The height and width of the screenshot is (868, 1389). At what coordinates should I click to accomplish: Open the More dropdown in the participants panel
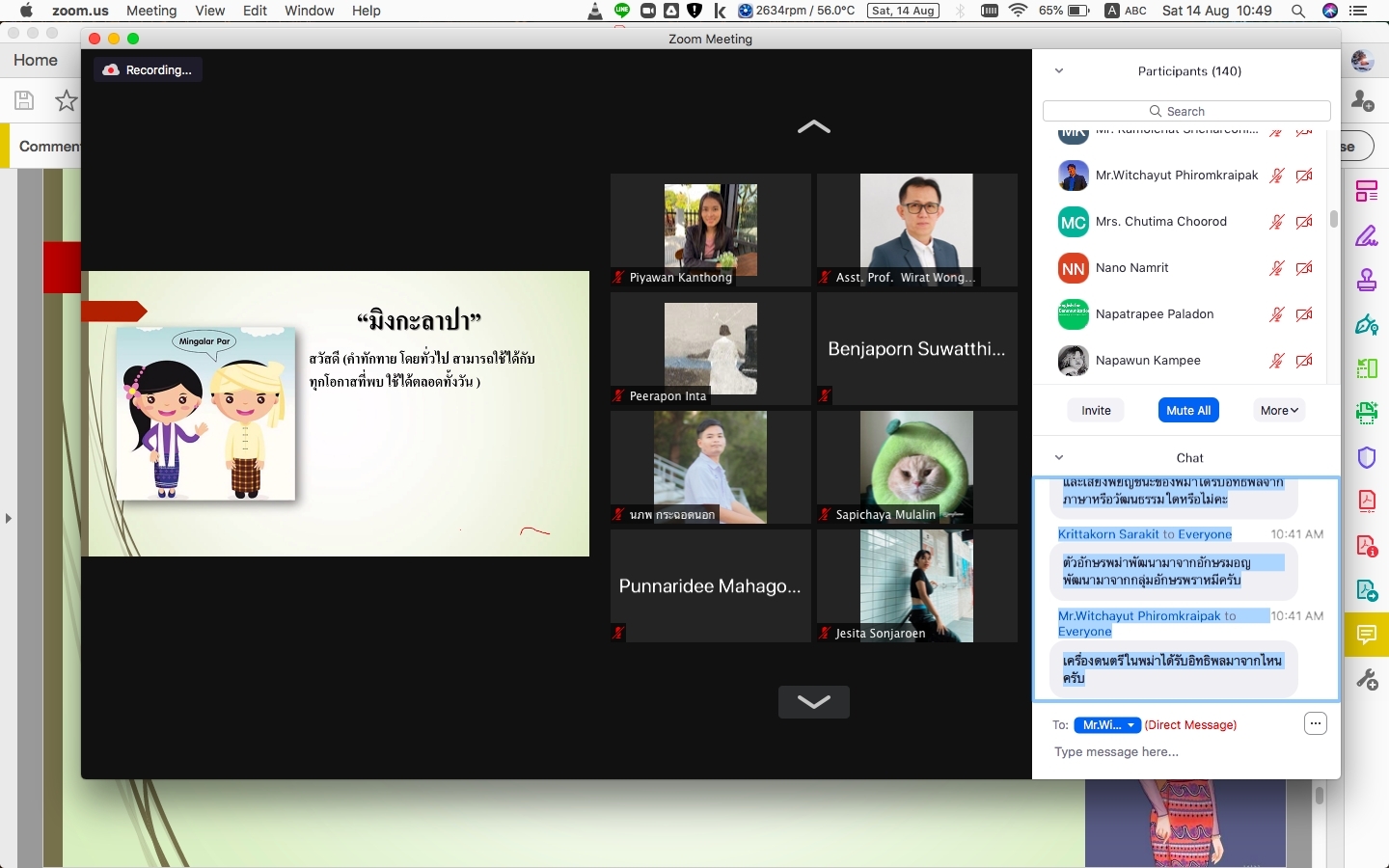1279,410
